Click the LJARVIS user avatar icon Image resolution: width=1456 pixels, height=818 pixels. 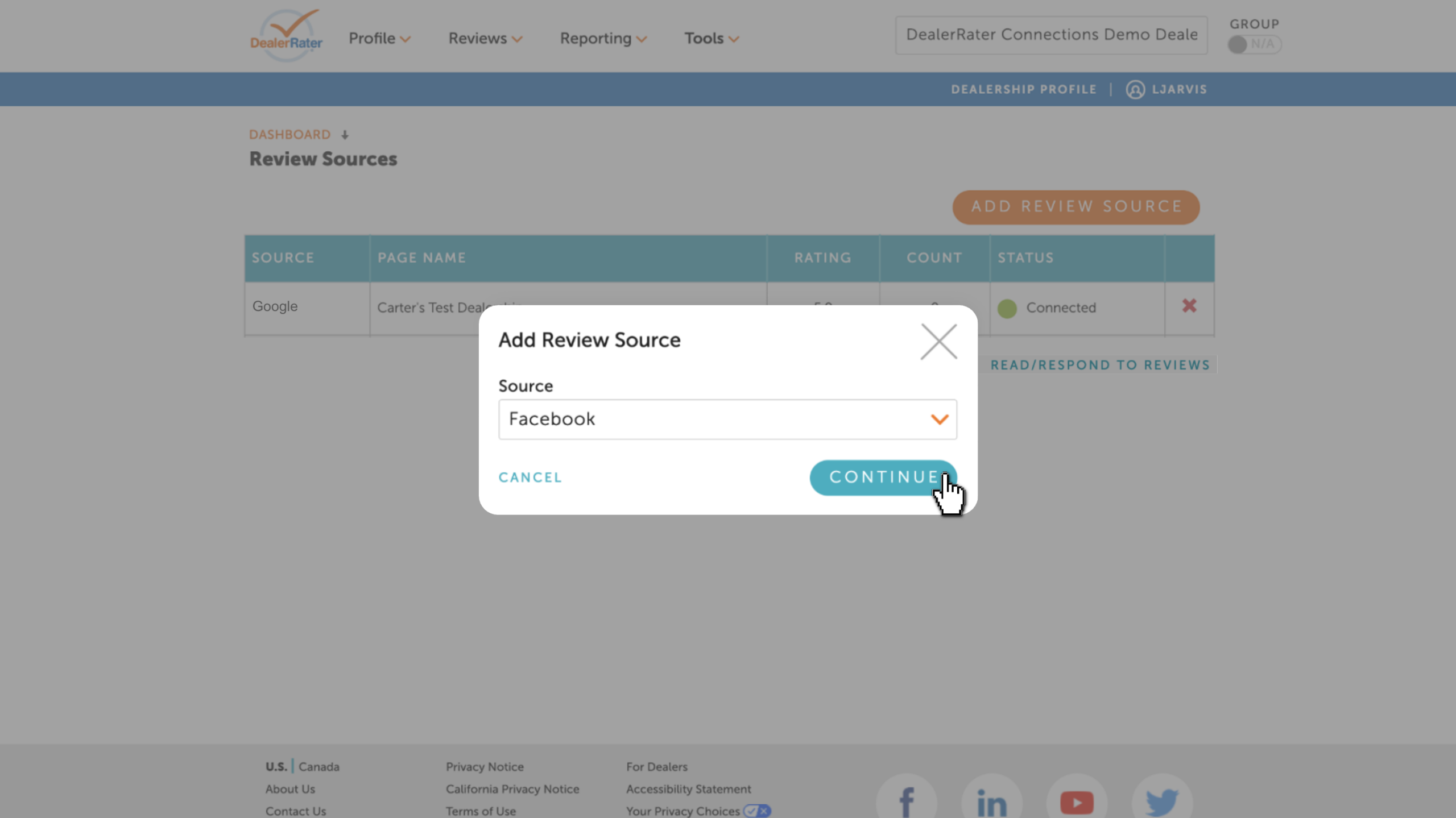coord(1135,90)
